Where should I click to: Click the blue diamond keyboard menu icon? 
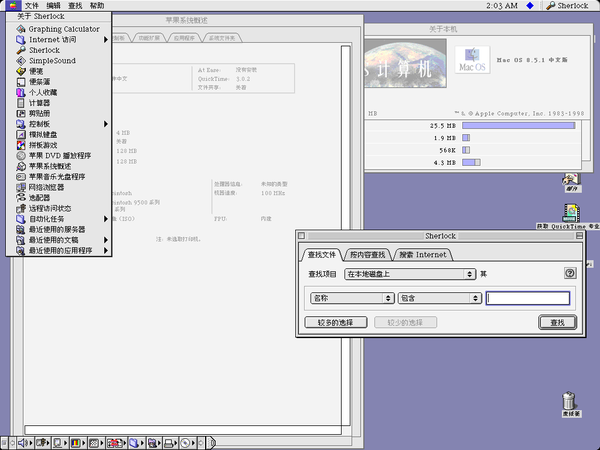coord(530,5)
